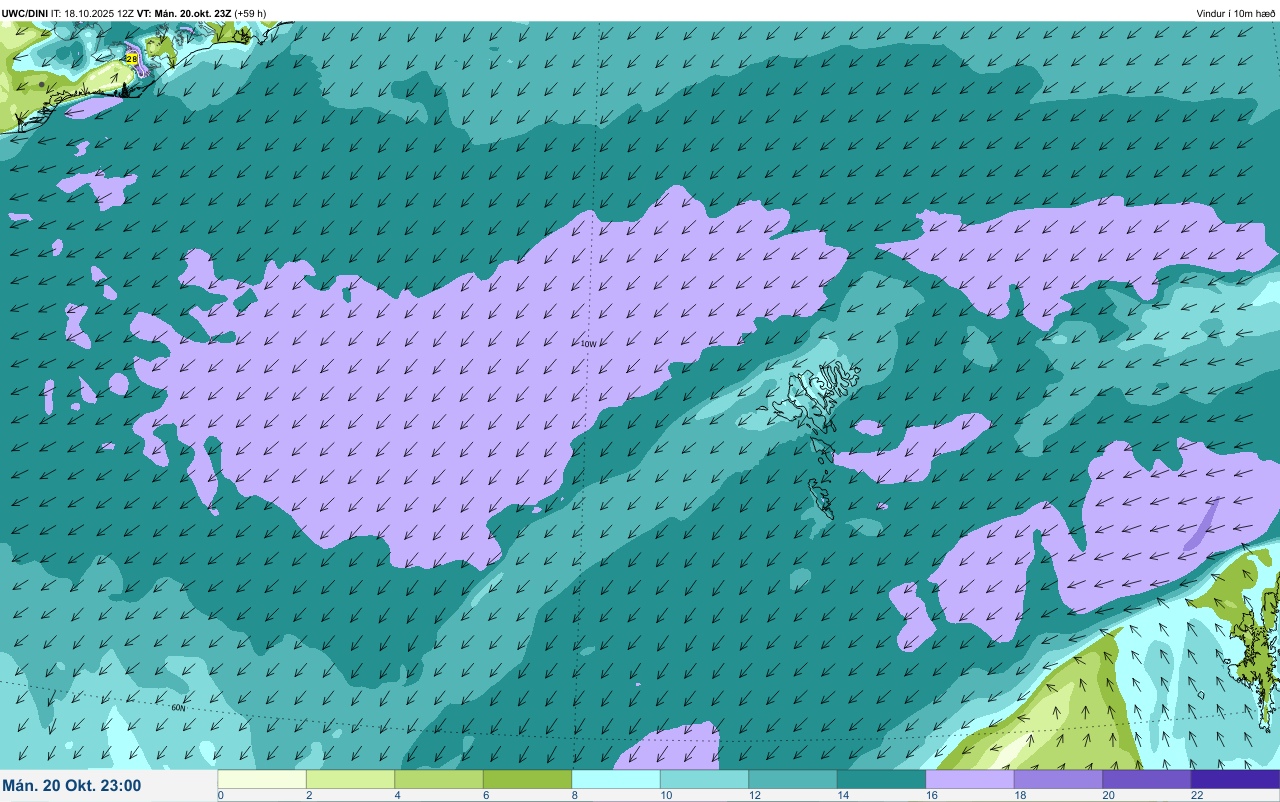Click the 'IT: 18.10.2025 12Z' init time
1280x802 pixels.
click(93, 14)
